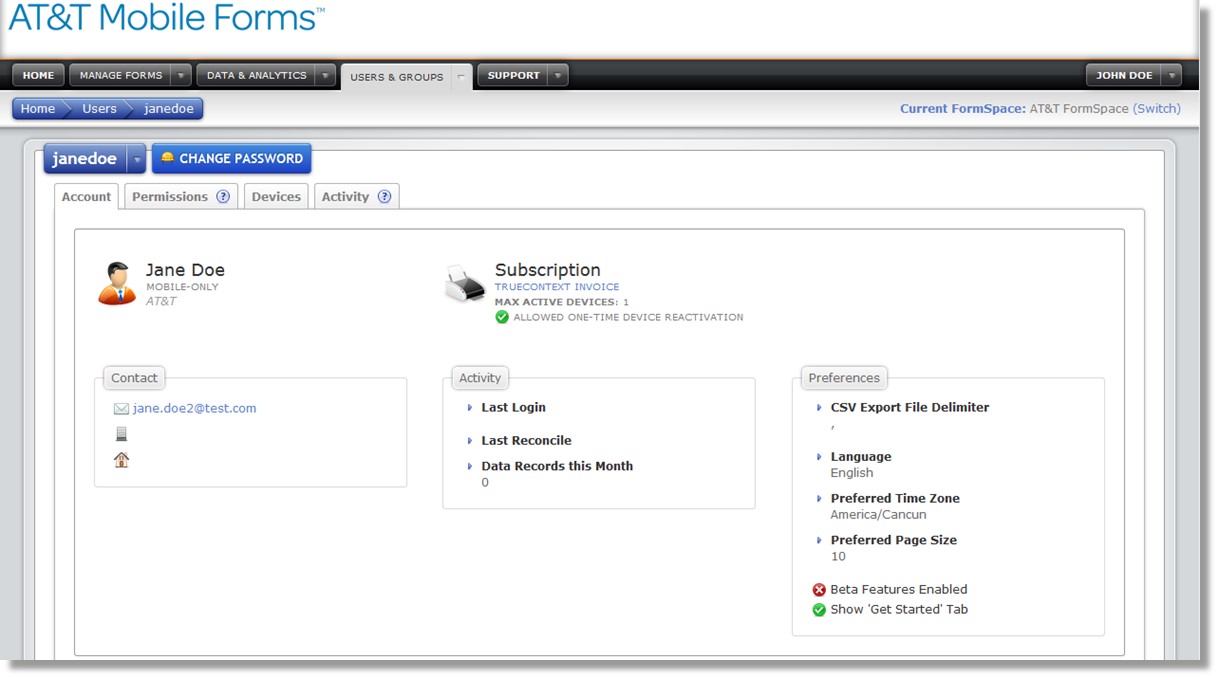Screen dimensions: 1218x678
Task: Open the Data & Analytics dropdown arrow
Action: (325, 75)
